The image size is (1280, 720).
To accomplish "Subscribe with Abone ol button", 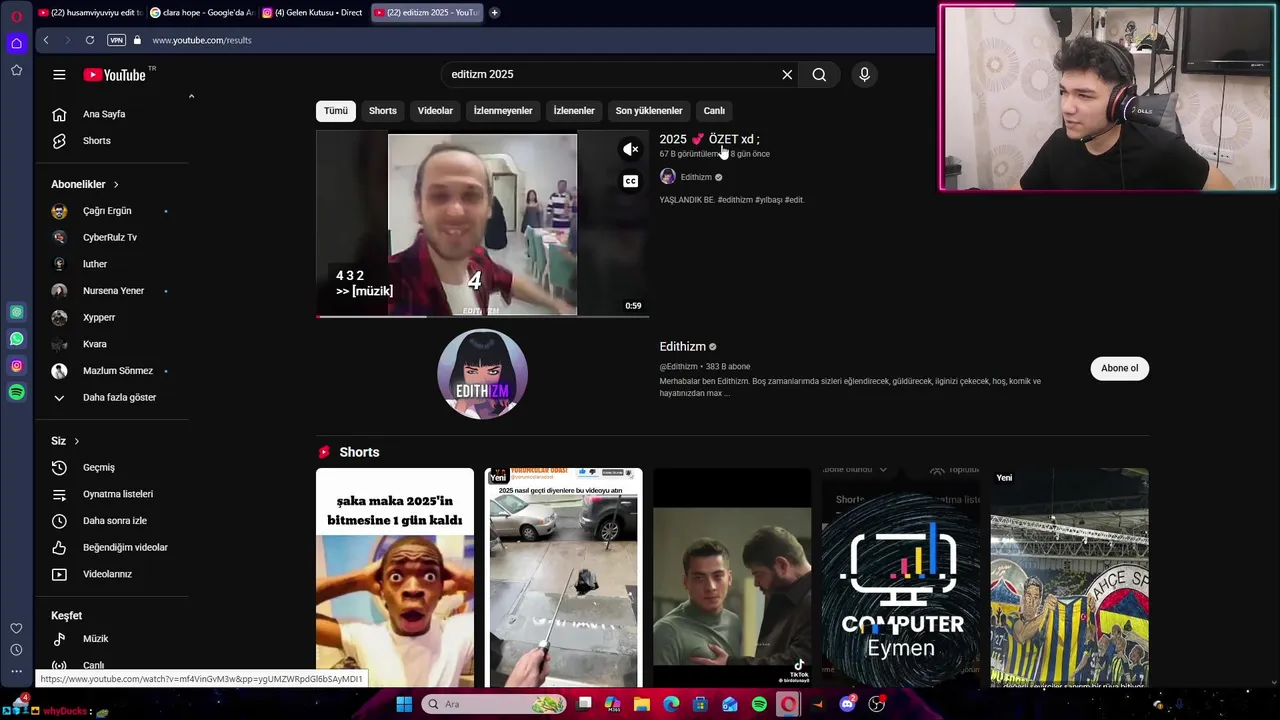I will 1119,368.
